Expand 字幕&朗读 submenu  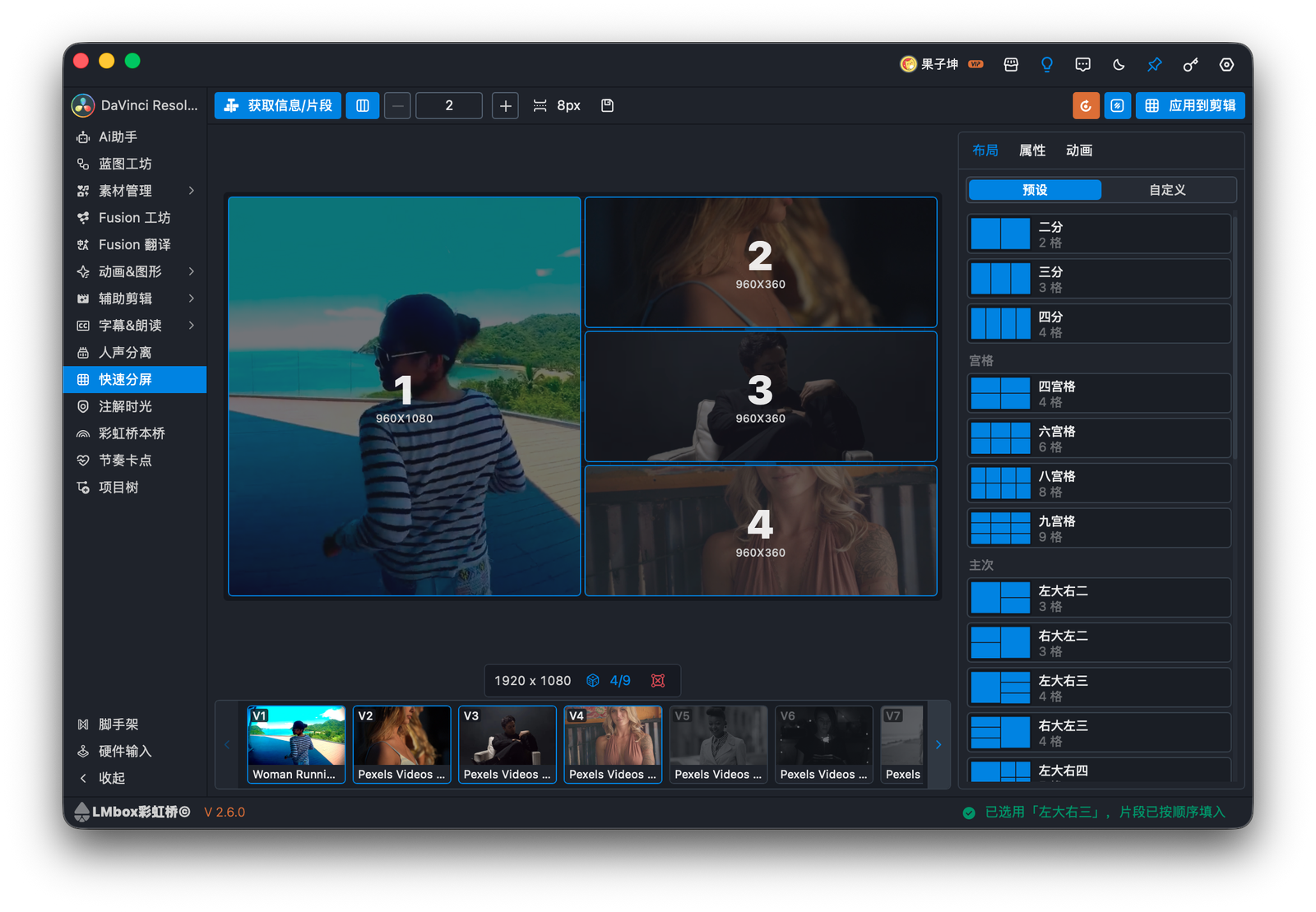pyautogui.click(x=136, y=326)
